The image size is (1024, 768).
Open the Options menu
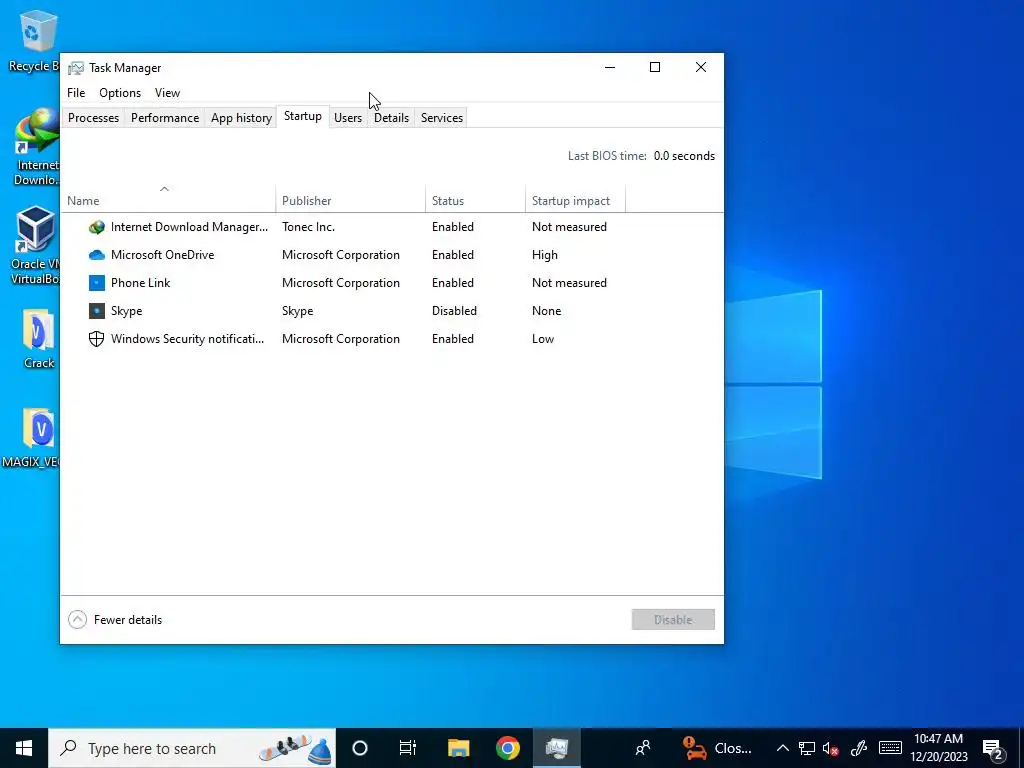tap(120, 93)
